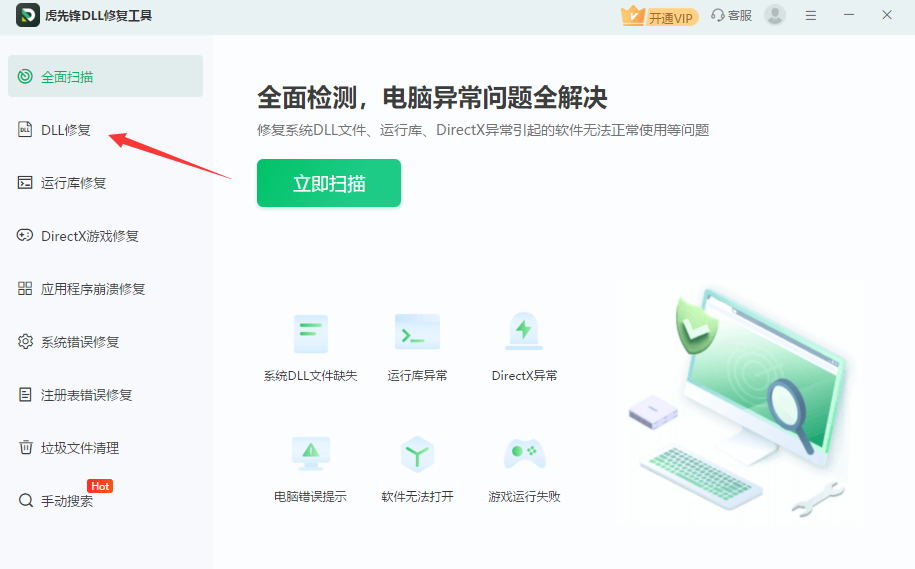Click the VIP crown icon
The height and width of the screenshot is (569, 915).
click(633, 15)
